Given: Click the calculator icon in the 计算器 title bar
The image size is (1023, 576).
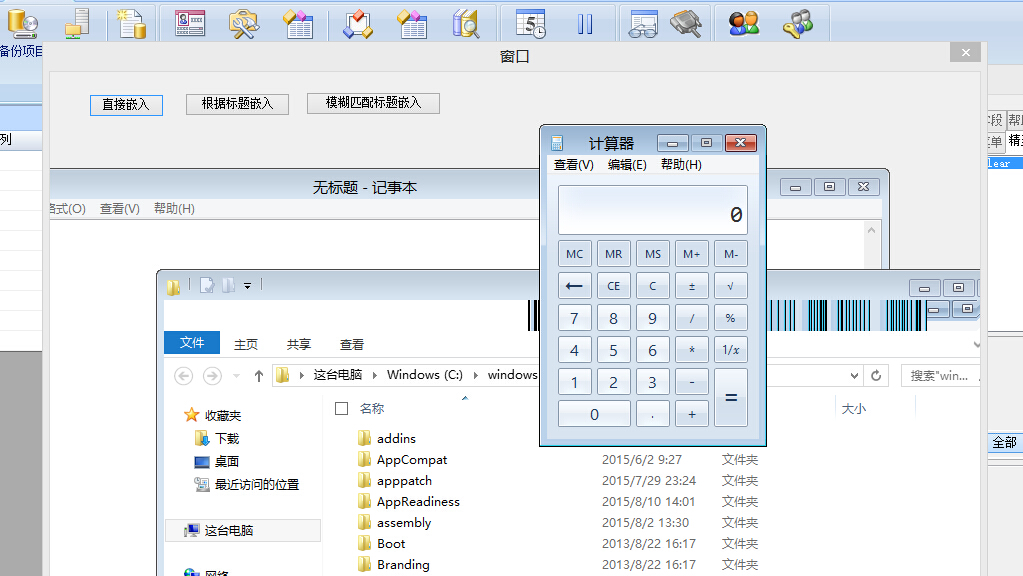Looking at the screenshot, I should click(557, 143).
